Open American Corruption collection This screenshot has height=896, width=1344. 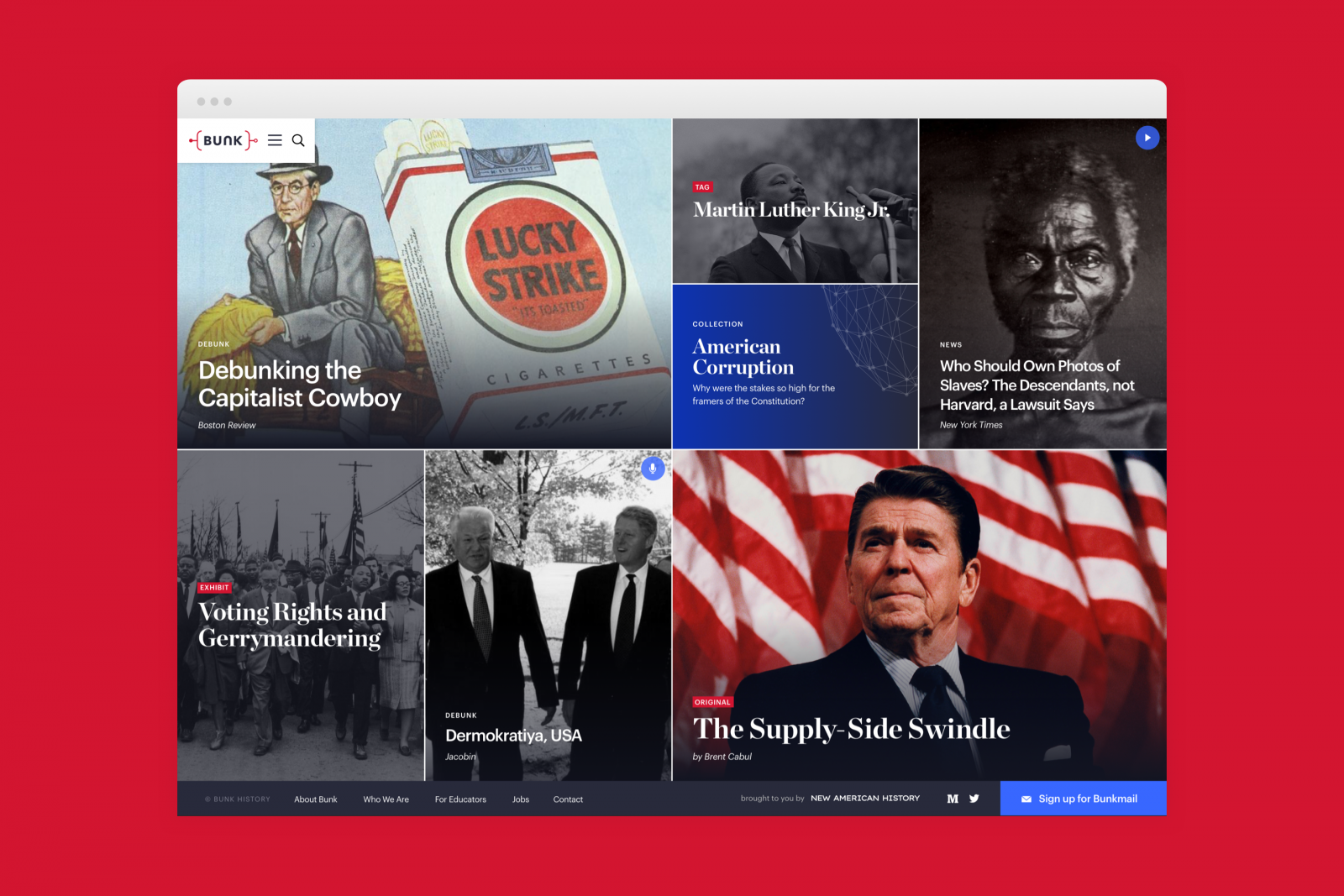coord(743,357)
